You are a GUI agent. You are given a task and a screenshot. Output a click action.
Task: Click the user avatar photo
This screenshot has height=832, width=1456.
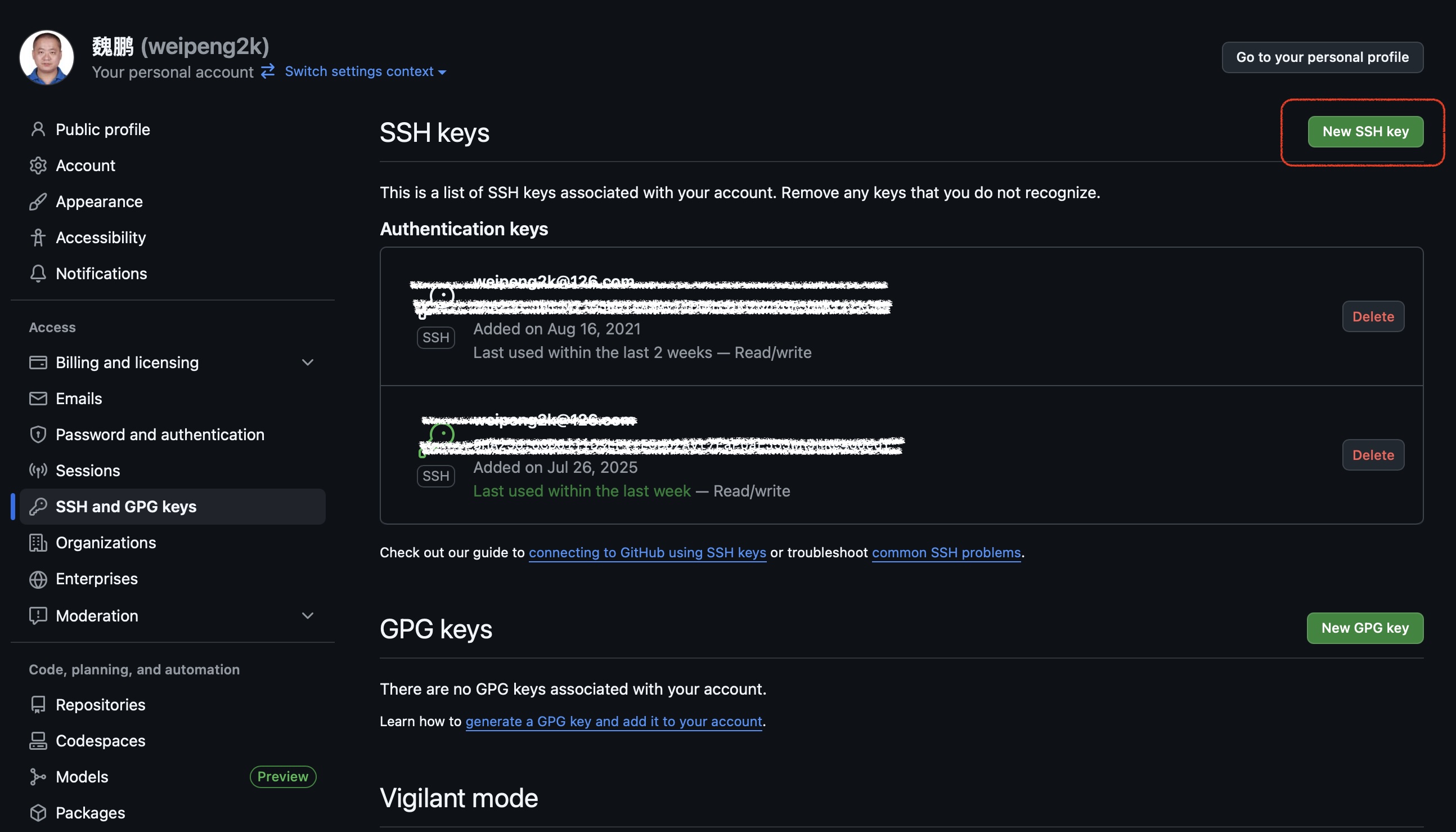coord(46,57)
